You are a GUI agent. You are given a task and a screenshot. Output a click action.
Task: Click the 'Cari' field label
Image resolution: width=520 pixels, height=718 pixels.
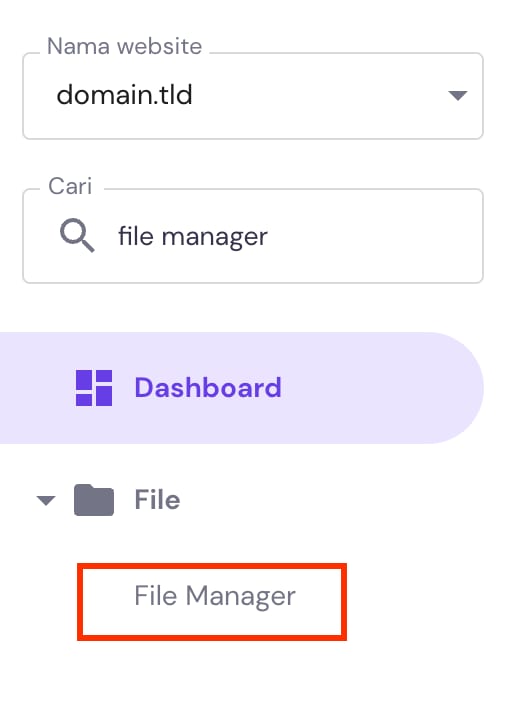[70, 186]
